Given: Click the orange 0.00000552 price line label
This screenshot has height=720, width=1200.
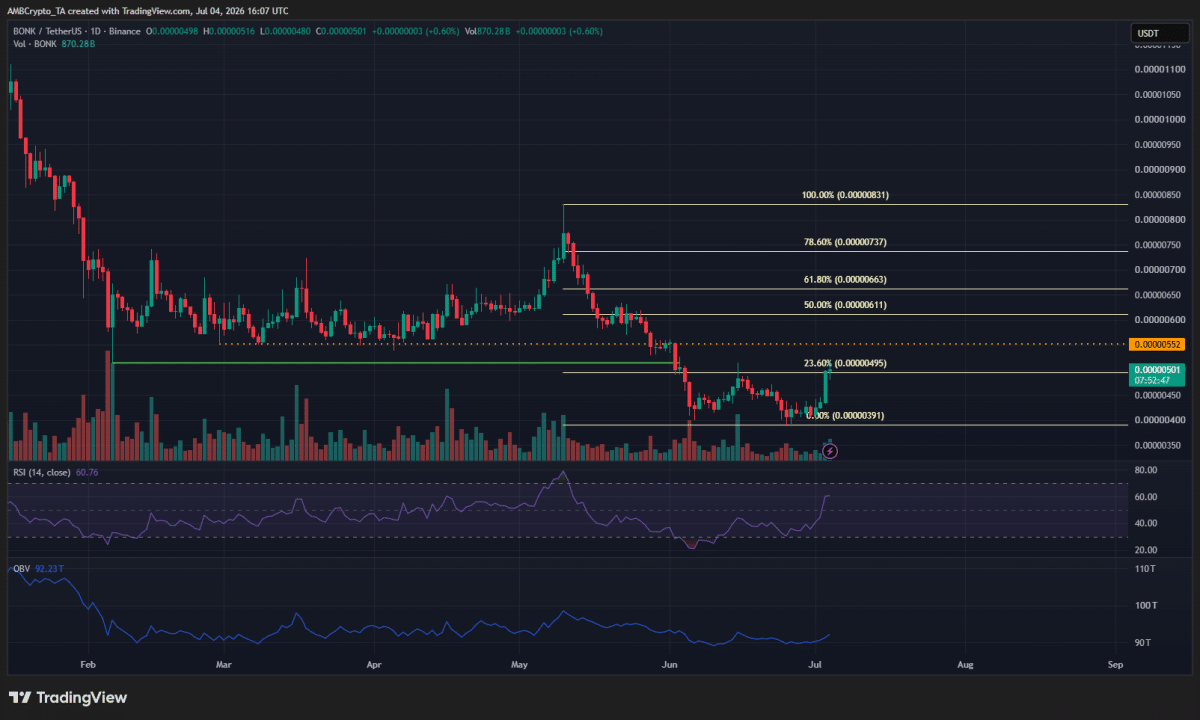Looking at the screenshot, I should (x=1157, y=344).
